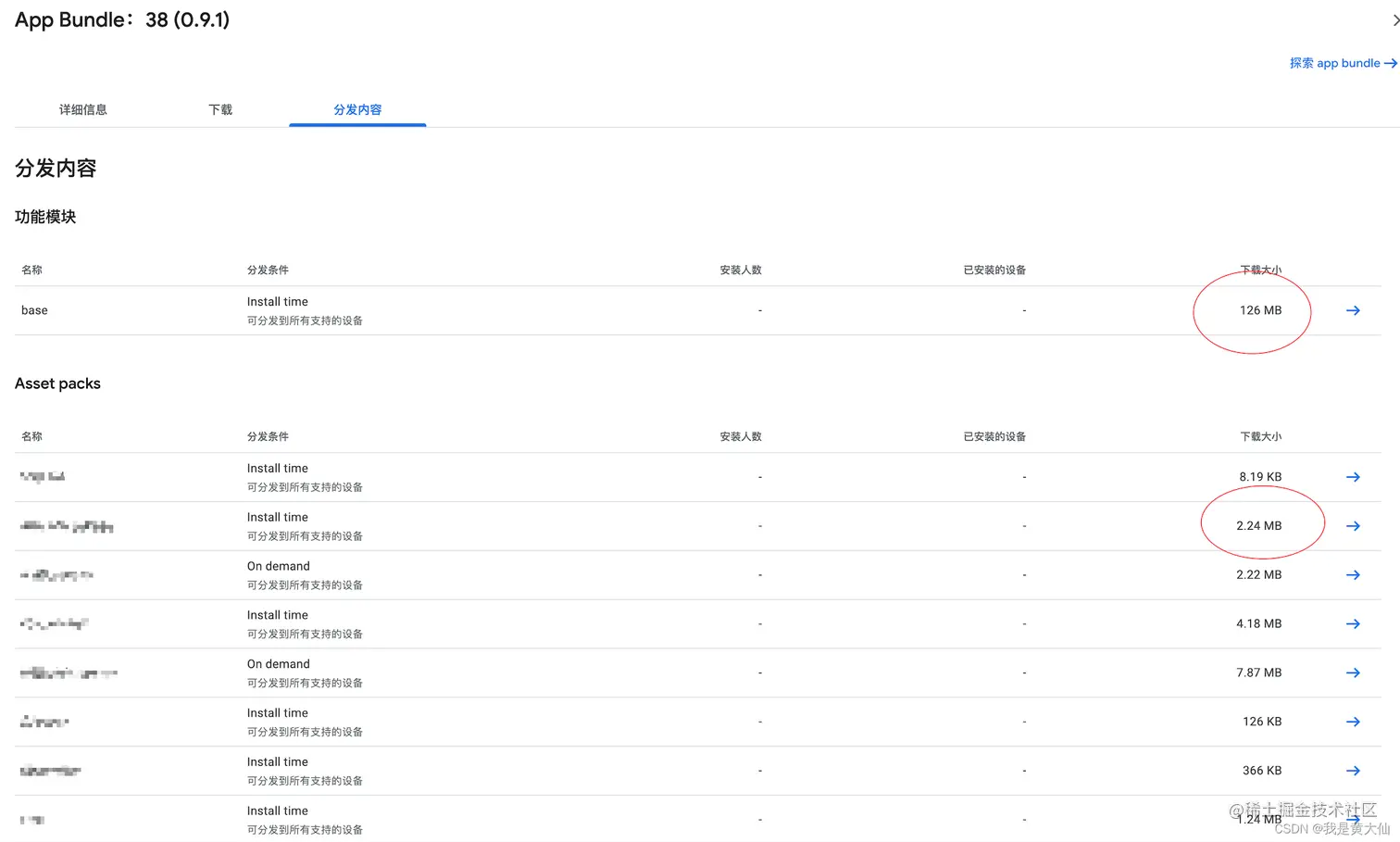
Task: Click the 126 MB download size
Action: [x=1260, y=310]
